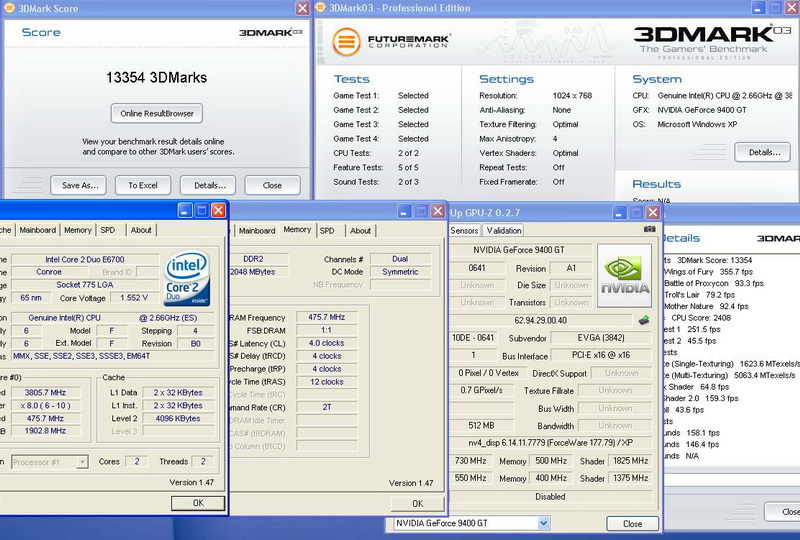The image size is (800, 540).
Task: Select the Level 2 cache 4096 KBytes value
Action: (x=178, y=418)
